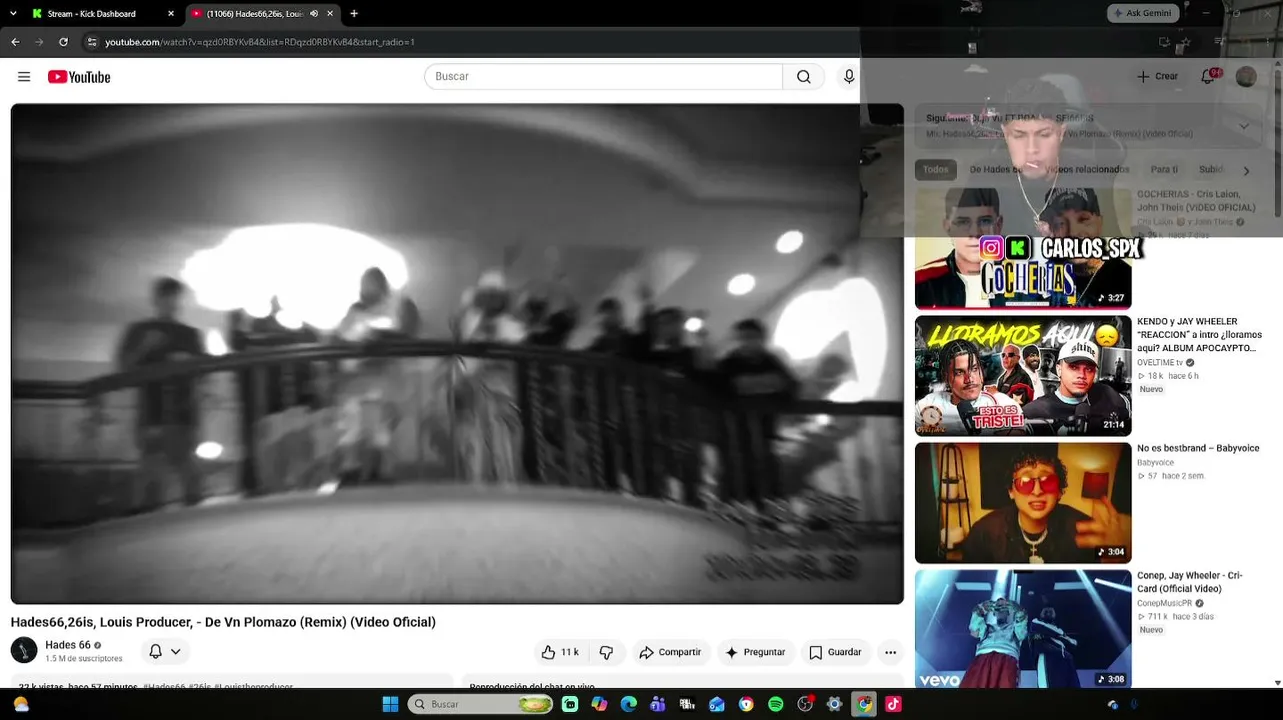Open Microsoft Teams from the taskbar

(658, 704)
